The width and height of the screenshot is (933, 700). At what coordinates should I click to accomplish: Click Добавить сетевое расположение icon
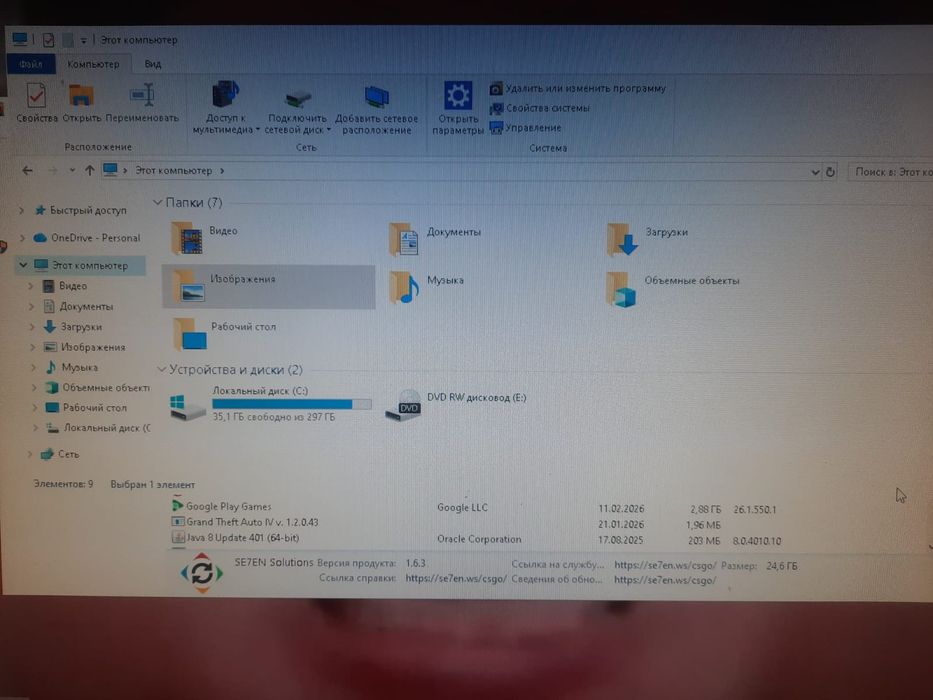click(376, 96)
